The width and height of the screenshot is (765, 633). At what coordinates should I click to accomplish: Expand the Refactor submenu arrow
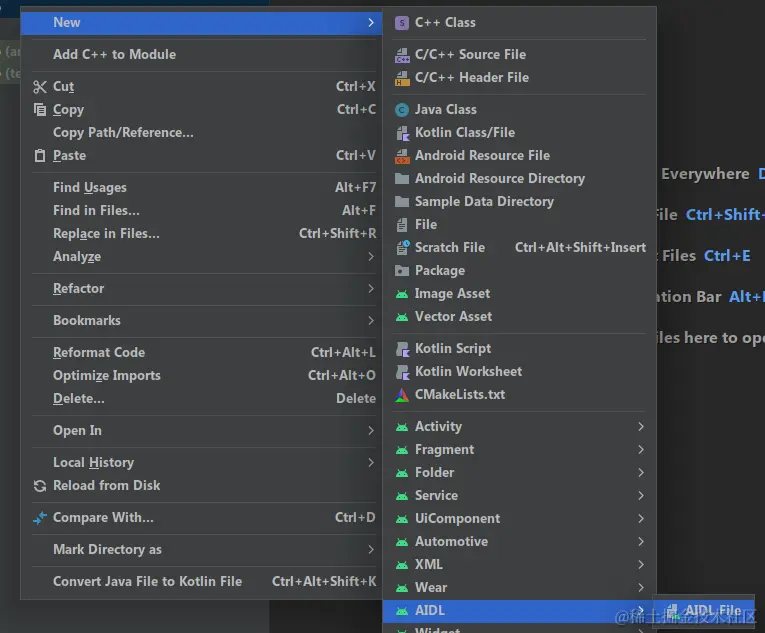click(371, 289)
